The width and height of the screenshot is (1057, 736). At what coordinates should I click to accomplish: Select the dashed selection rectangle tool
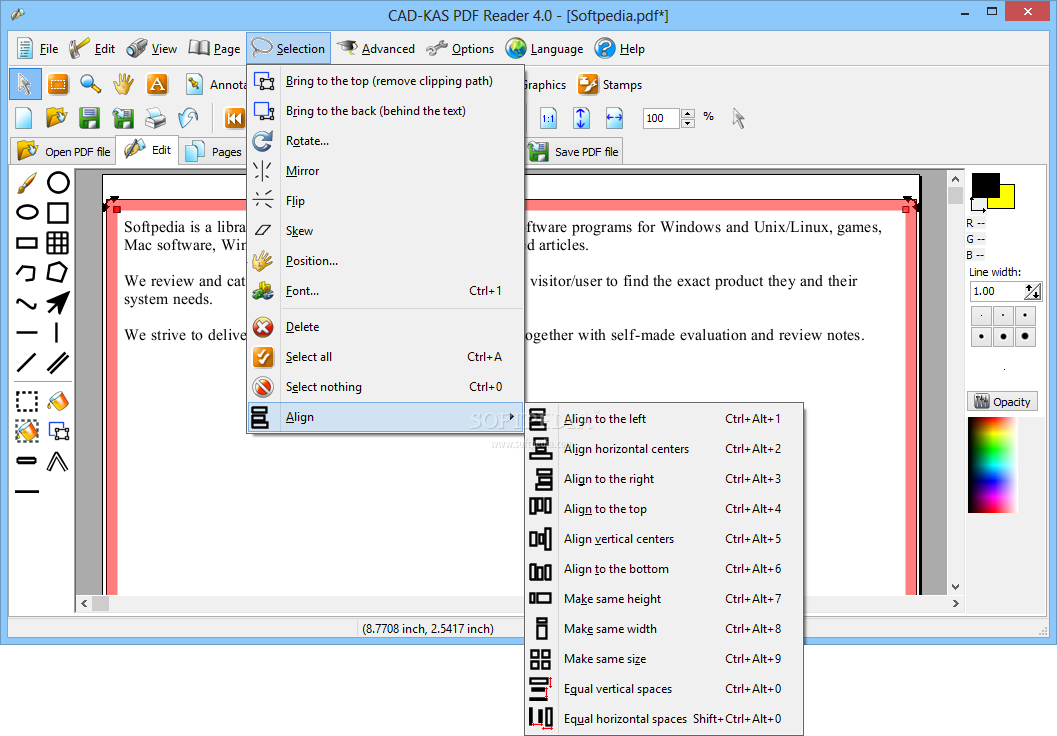click(26, 401)
